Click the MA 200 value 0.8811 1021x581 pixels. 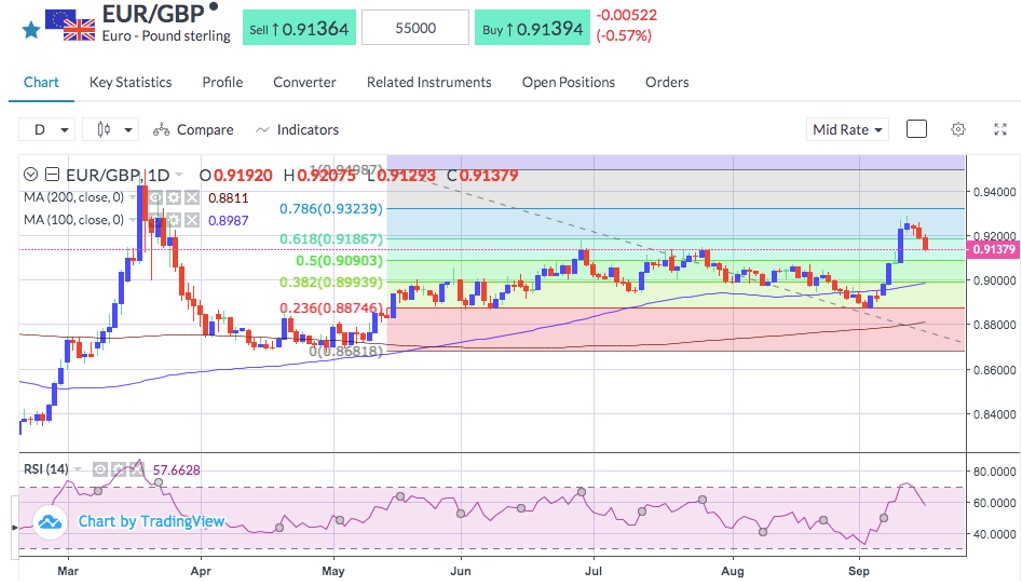(x=228, y=198)
